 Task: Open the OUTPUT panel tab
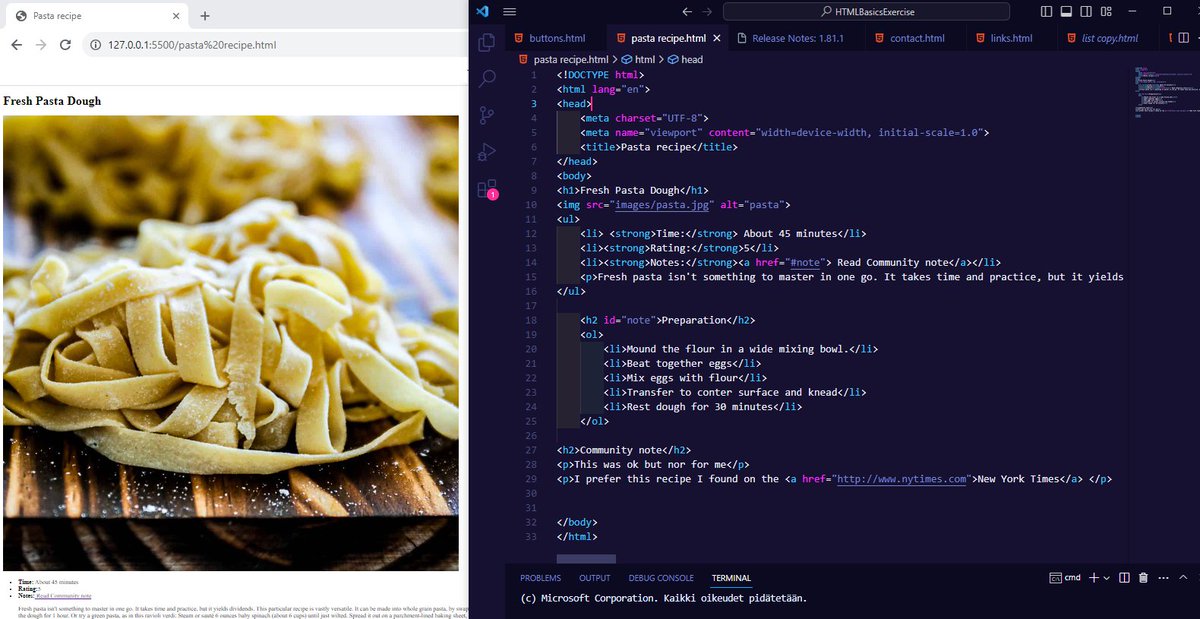pyautogui.click(x=594, y=578)
